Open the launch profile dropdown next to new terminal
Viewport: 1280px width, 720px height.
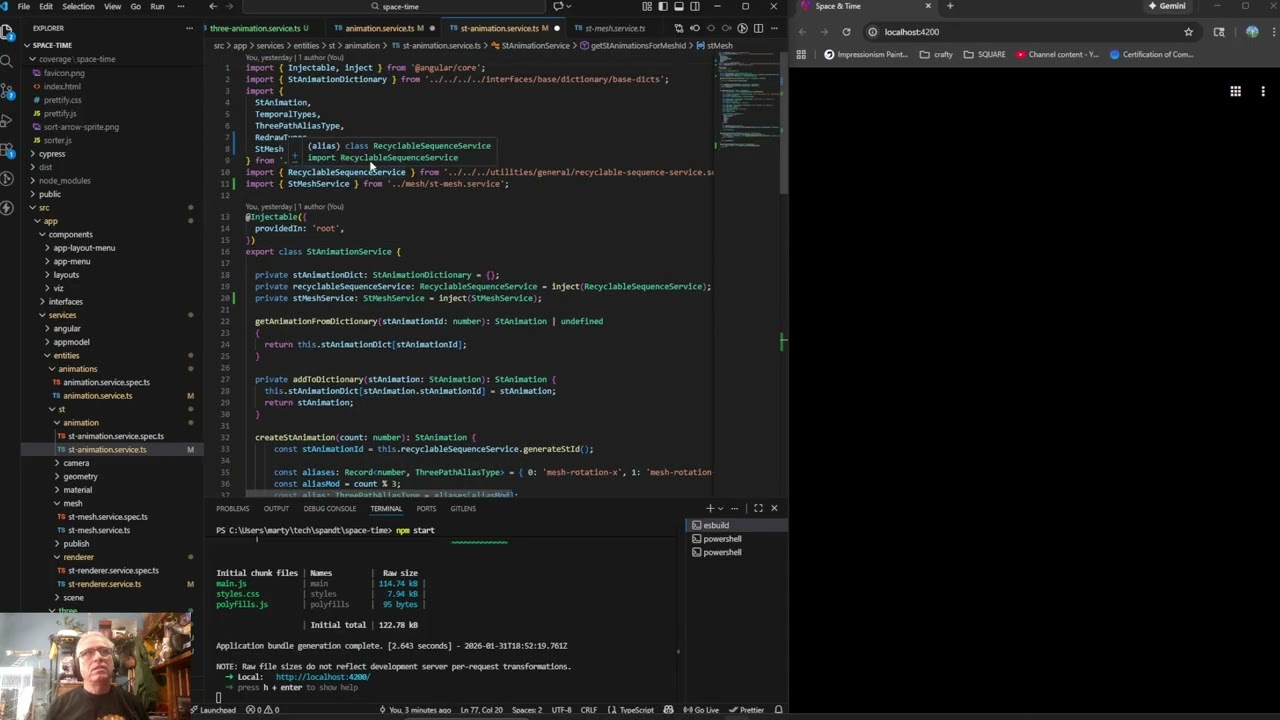point(721,508)
